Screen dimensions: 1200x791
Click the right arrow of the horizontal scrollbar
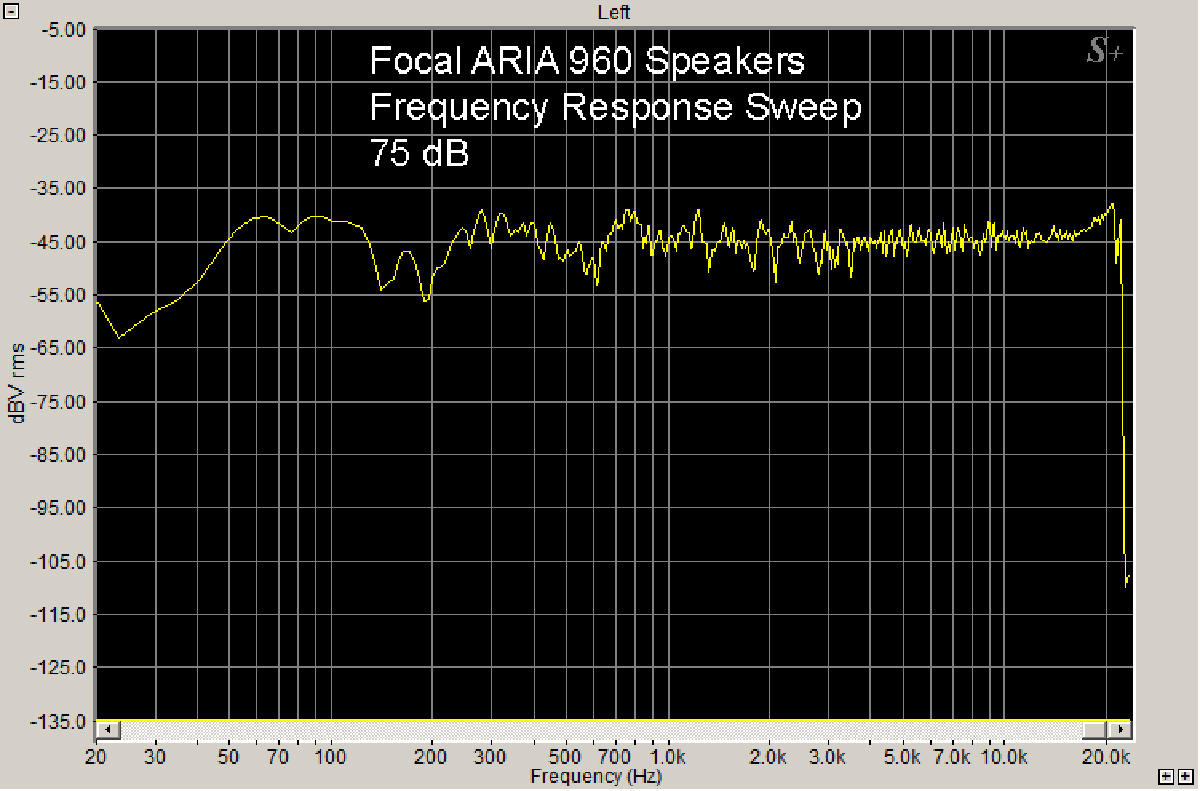1122,730
